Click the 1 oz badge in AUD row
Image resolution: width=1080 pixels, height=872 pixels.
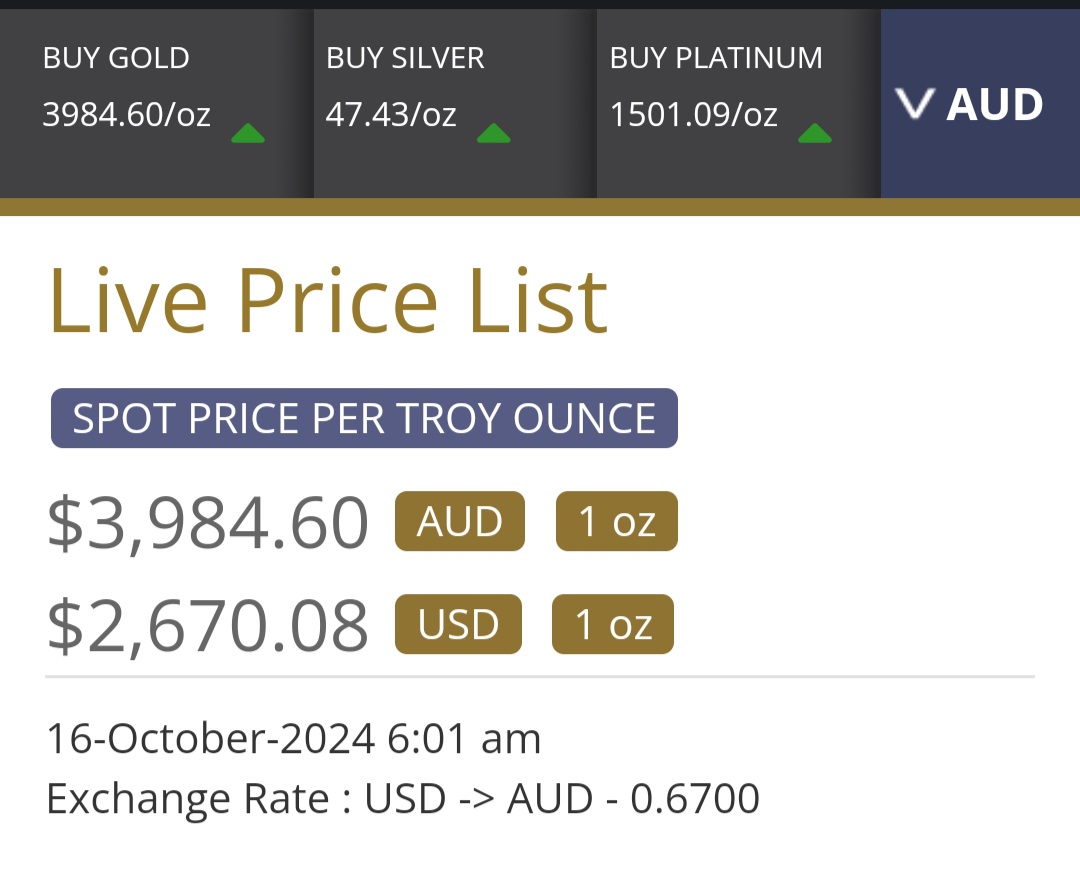click(x=616, y=521)
